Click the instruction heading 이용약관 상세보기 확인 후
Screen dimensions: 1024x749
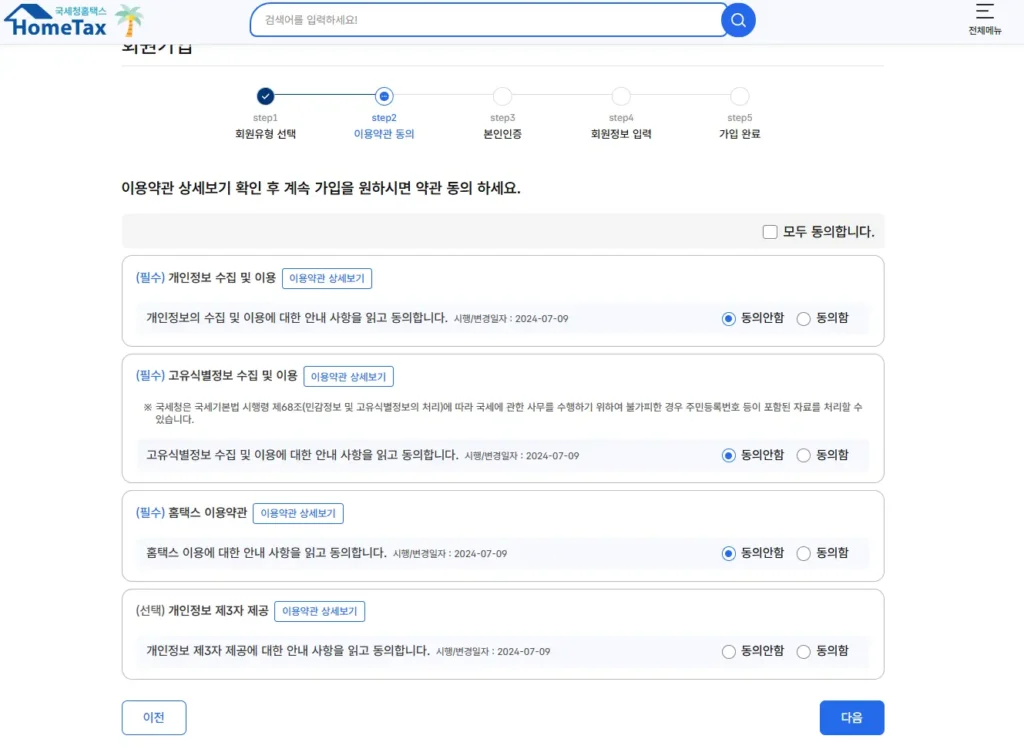pyautogui.click(x=321, y=188)
